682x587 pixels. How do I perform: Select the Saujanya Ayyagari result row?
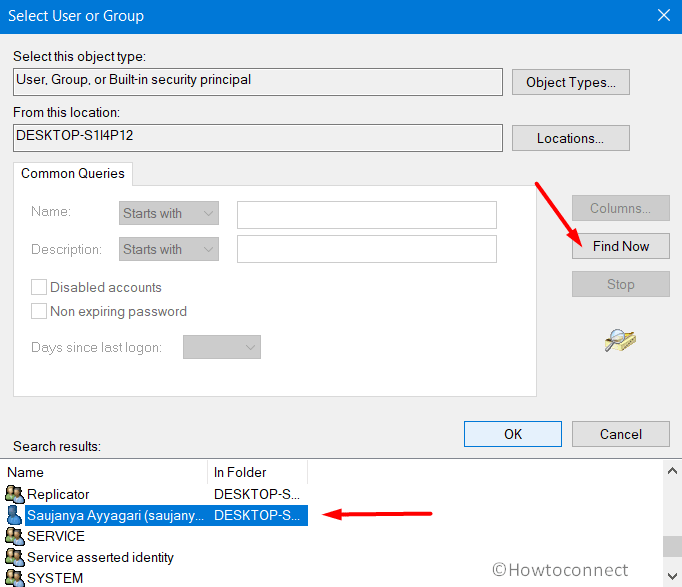tap(157, 515)
